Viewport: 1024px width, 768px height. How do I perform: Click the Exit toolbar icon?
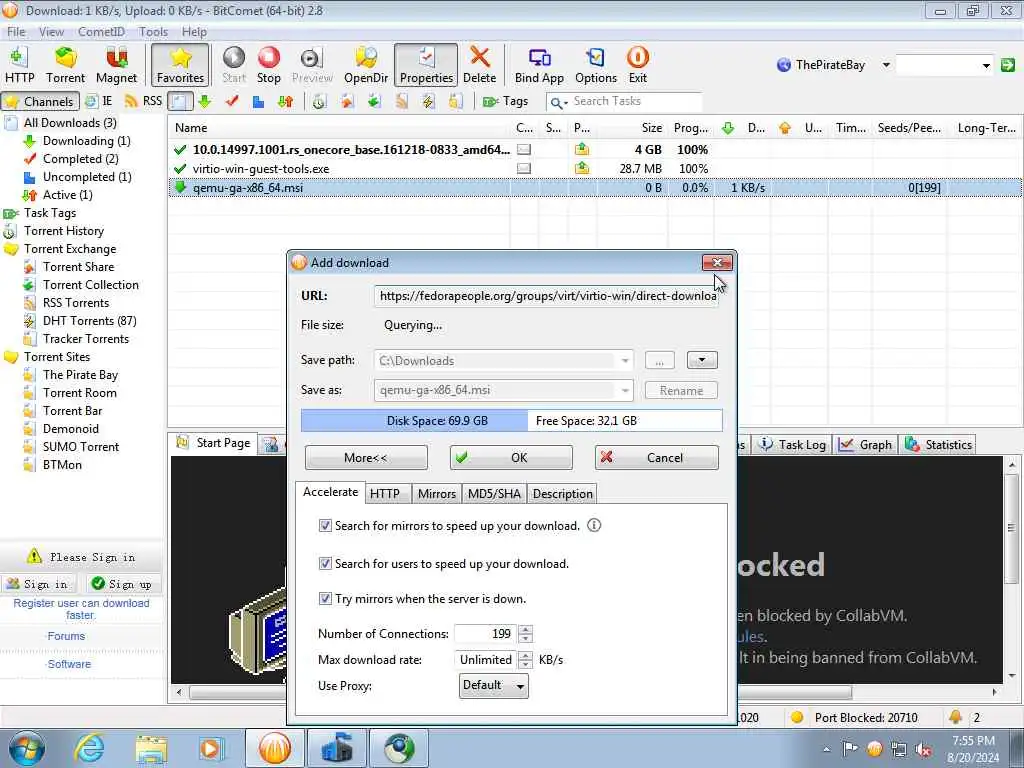(637, 65)
